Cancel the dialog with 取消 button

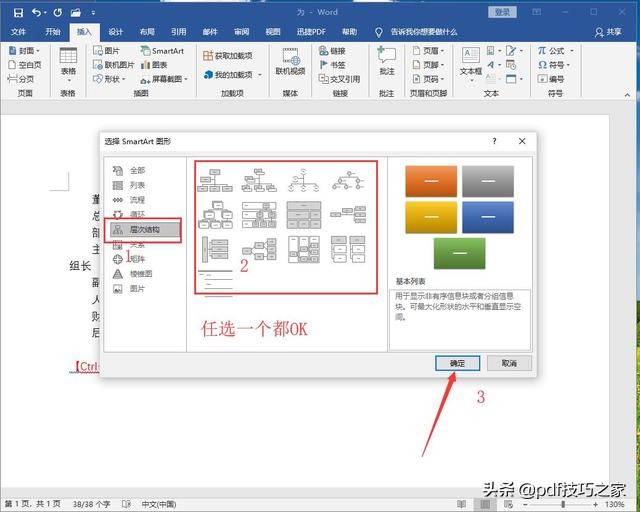pos(509,363)
